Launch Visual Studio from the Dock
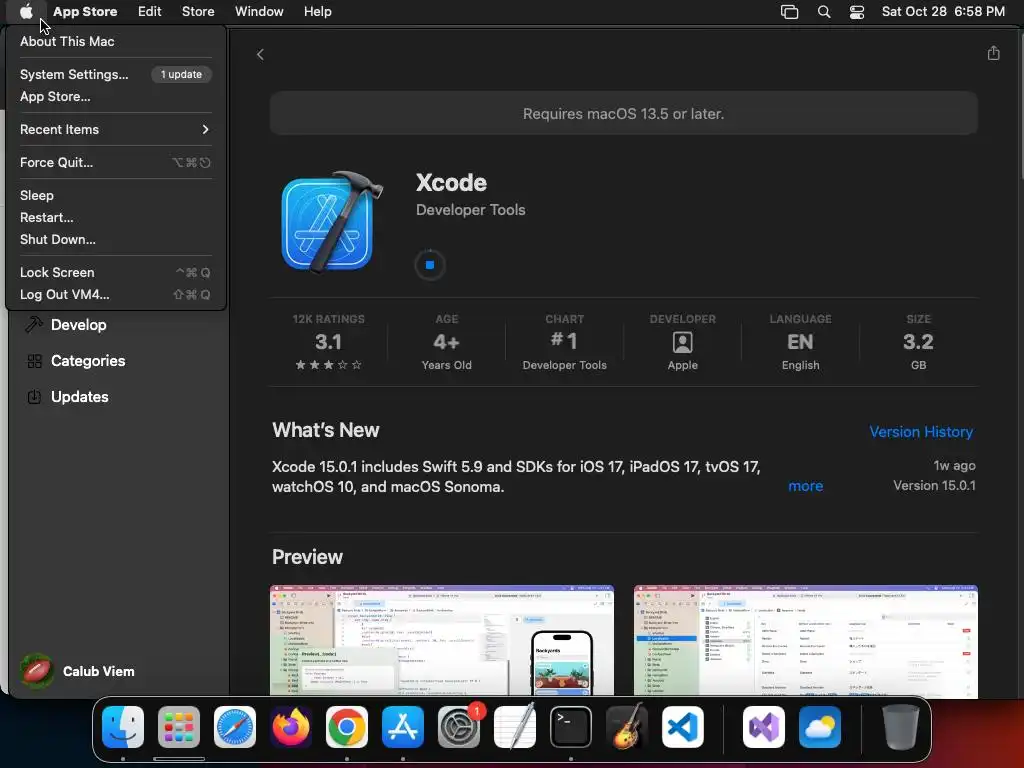 click(764, 727)
